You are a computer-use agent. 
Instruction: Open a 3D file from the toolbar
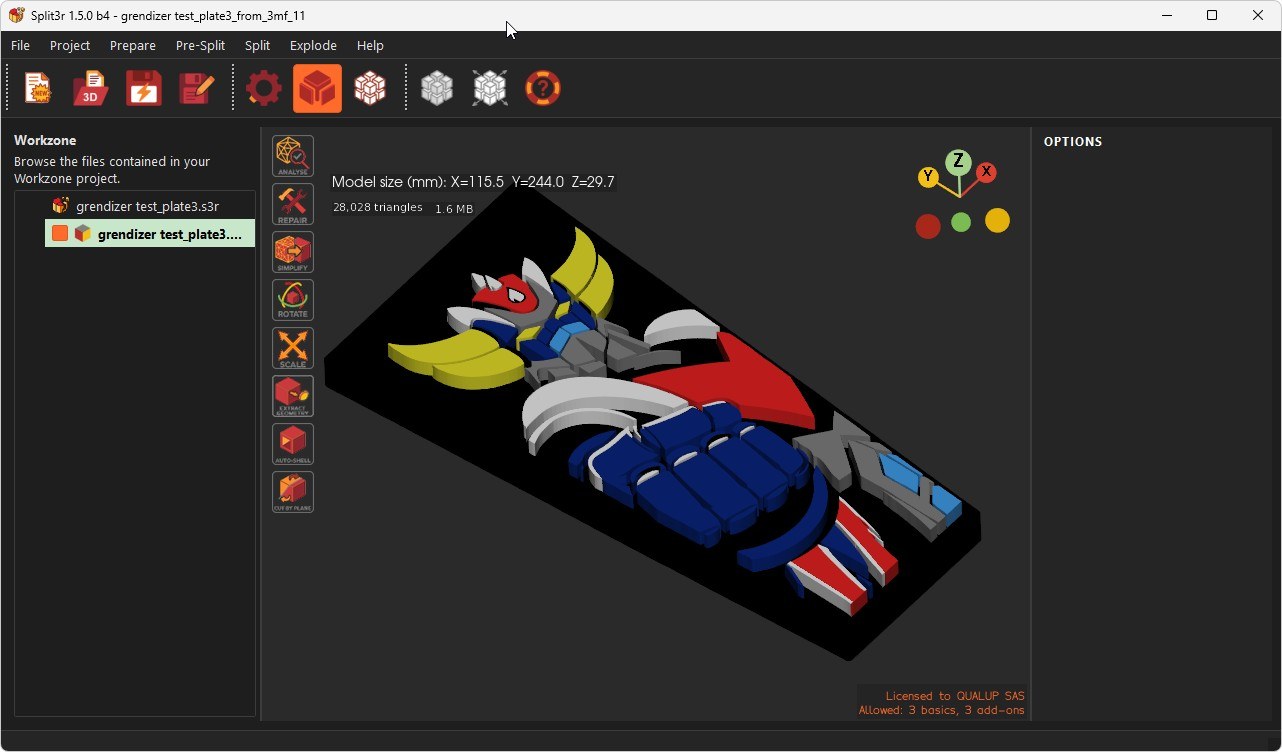click(x=91, y=89)
